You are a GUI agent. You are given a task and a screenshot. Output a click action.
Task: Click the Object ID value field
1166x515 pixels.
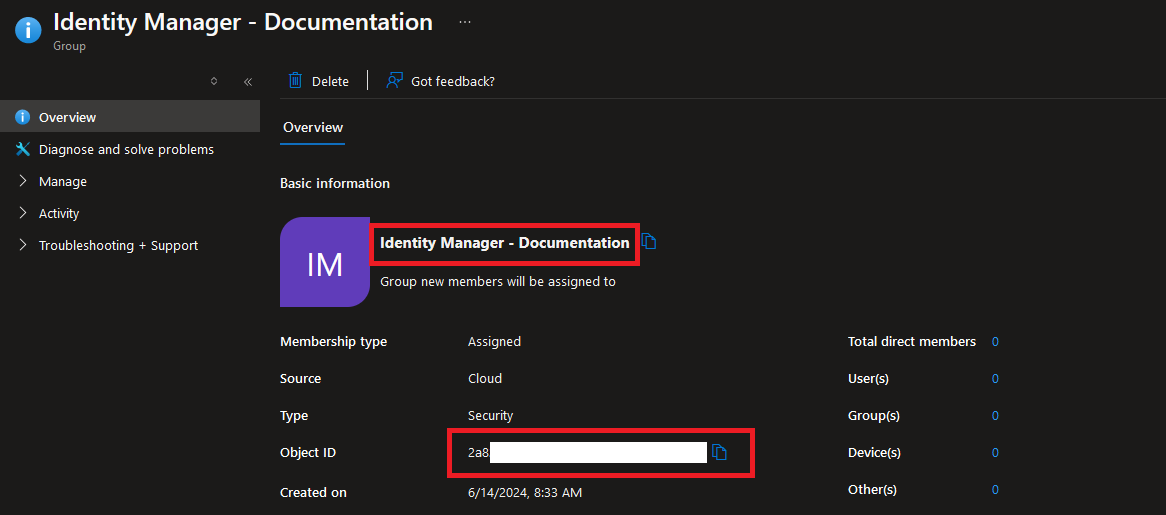click(x=587, y=452)
